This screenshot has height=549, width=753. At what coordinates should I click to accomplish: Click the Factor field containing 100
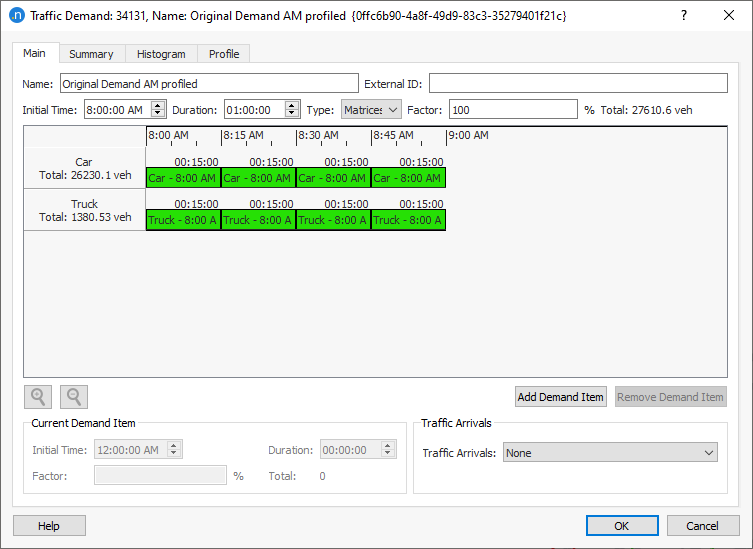coord(513,110)
